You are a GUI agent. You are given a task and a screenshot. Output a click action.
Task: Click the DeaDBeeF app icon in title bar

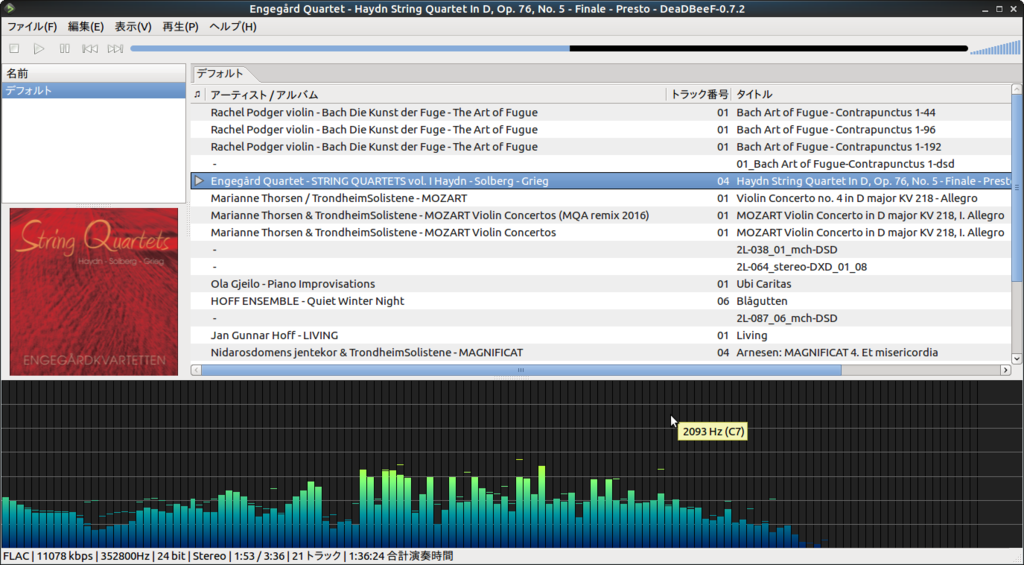point(8,8)
